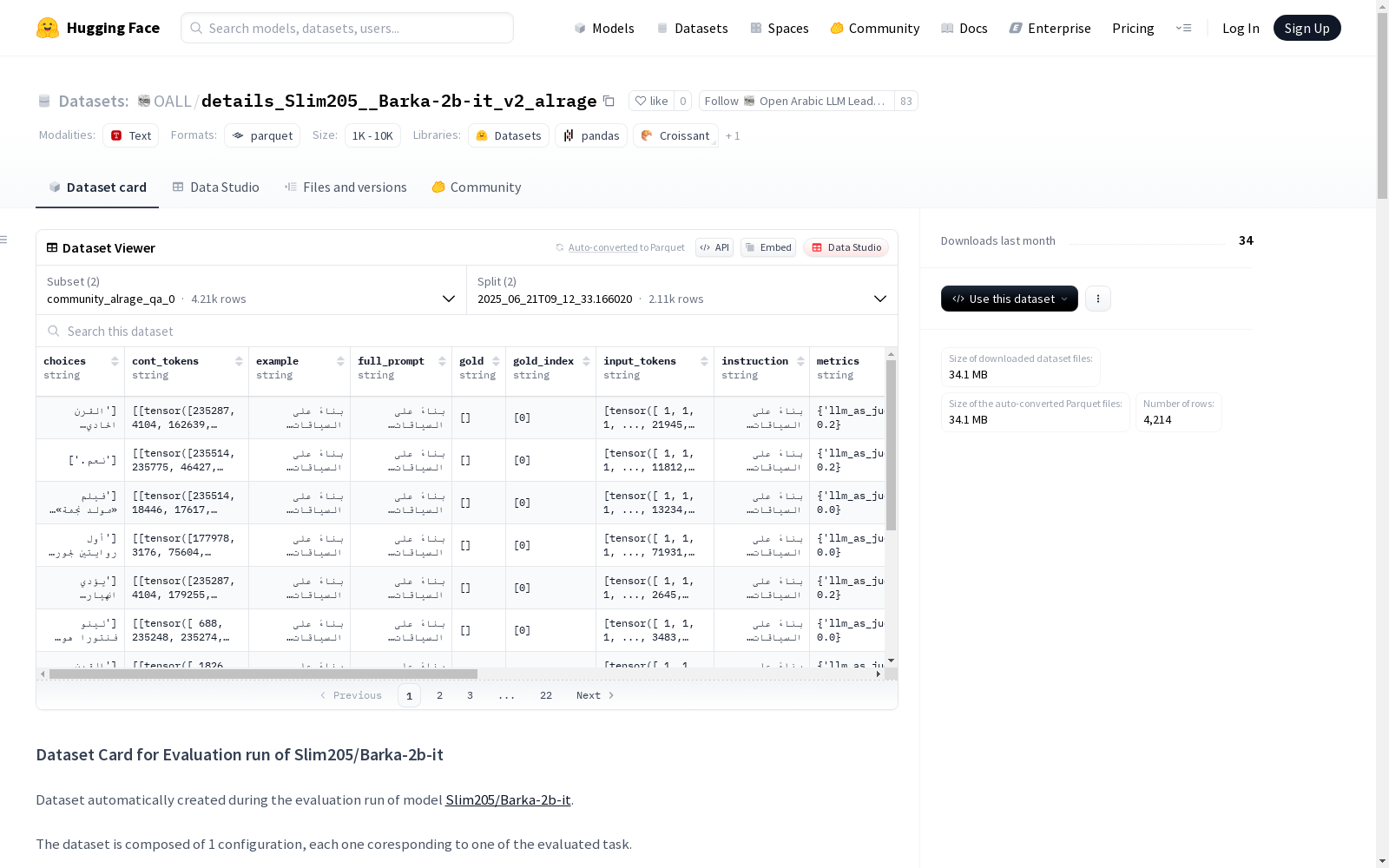Screen dimensions: 1389x868
Task: Click the Log In link
Action: click(x=1241, y=28)
